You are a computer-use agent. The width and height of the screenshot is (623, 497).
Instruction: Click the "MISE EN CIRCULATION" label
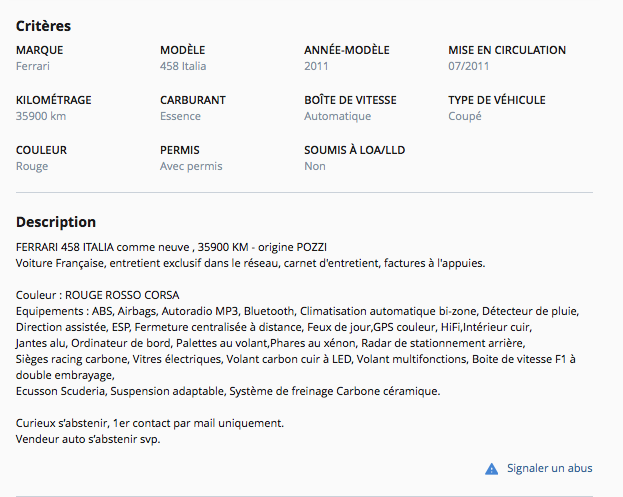[x=507, y=50]
